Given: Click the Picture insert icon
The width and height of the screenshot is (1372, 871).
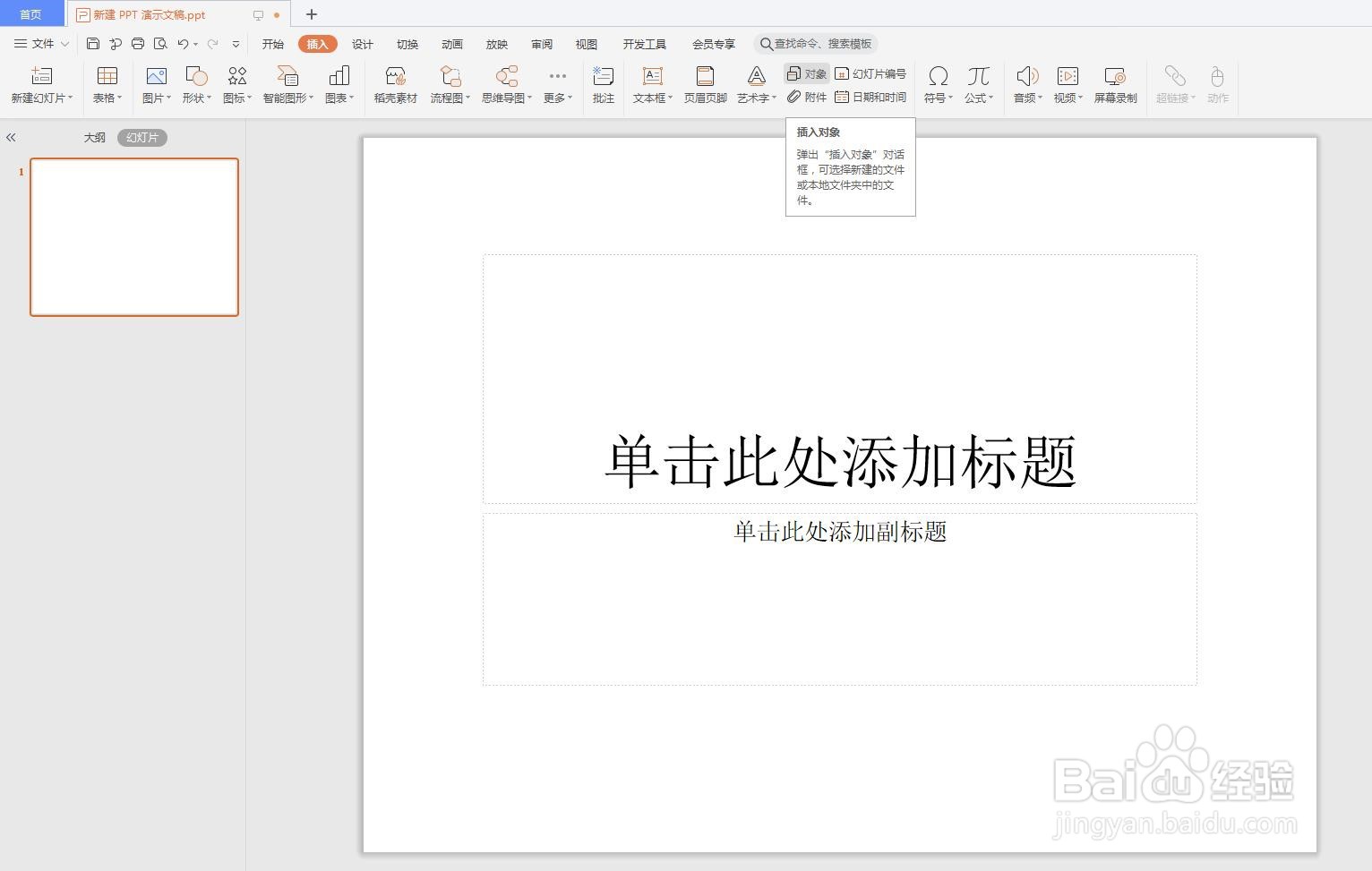Looking at the screenshot, I should click(157, 76).
